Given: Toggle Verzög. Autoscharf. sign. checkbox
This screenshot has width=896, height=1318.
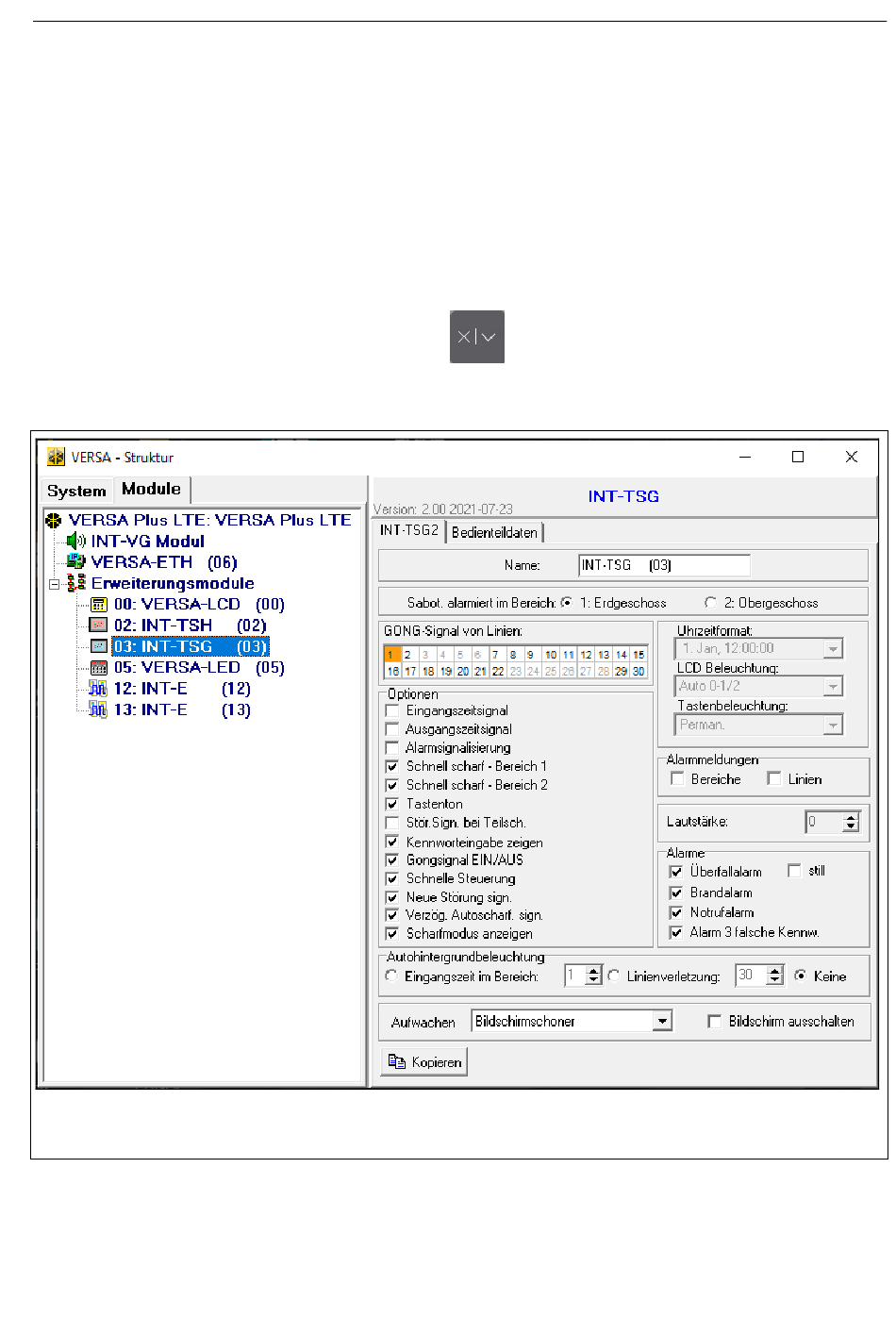Looking at the screenshot, I should 392,915.
